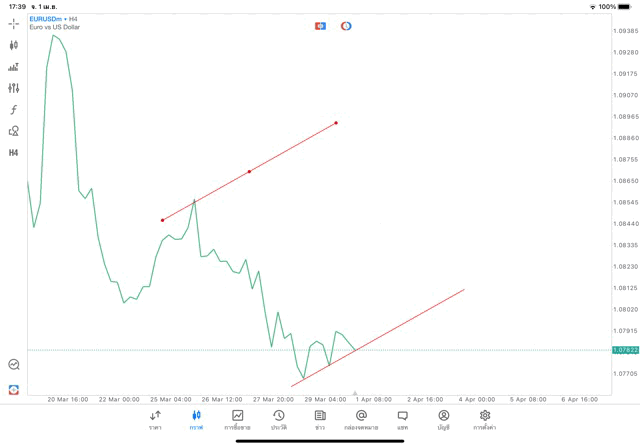Open the indicators function (f) icon
This screenshot has width=640, height=447.
click(x=14, y=110)
